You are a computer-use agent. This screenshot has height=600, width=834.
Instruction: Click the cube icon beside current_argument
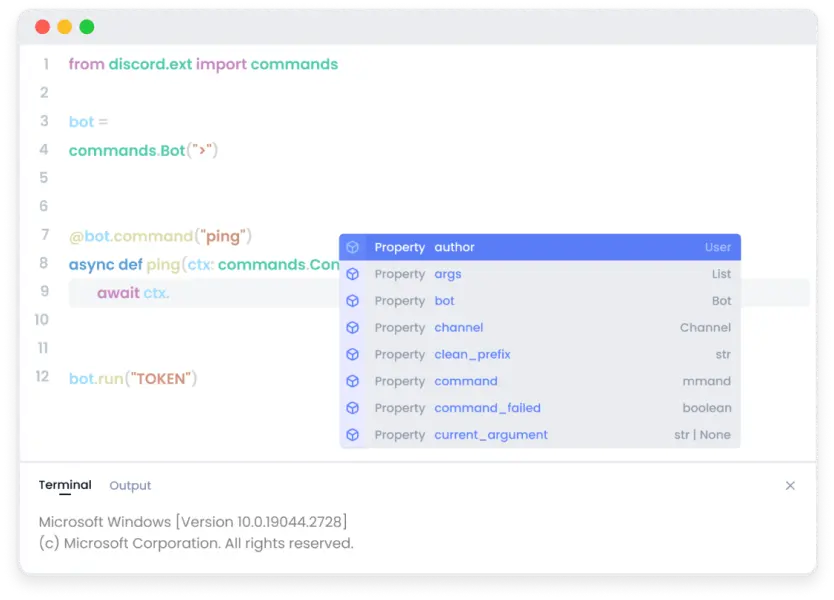pos(353,434)
